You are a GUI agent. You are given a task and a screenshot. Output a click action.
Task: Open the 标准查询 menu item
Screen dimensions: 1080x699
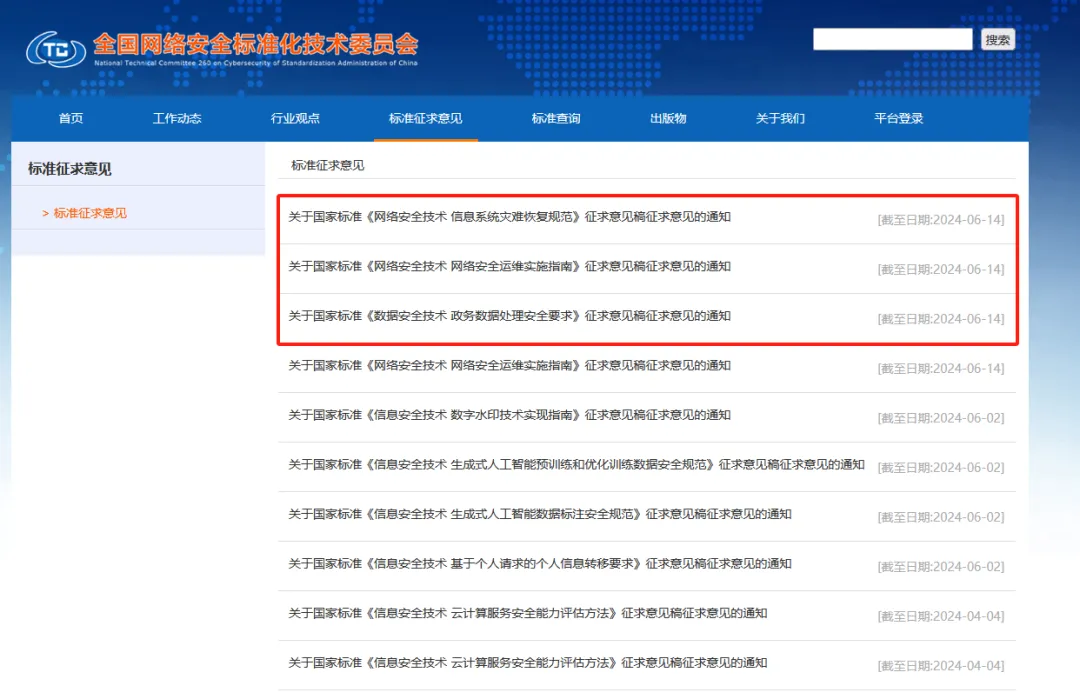coord(556,119)
